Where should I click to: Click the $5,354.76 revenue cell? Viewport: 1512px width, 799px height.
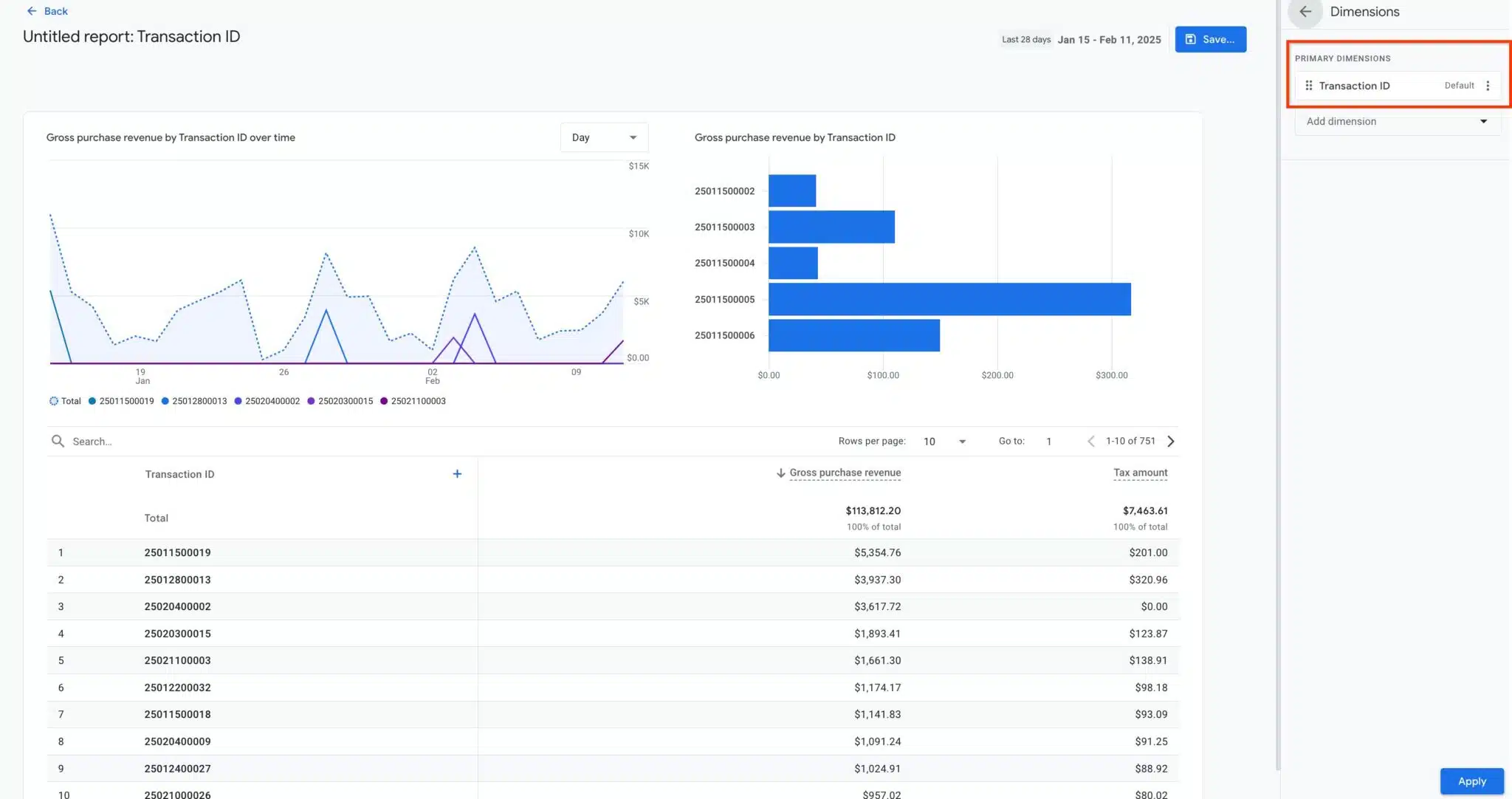coord(877,552)
